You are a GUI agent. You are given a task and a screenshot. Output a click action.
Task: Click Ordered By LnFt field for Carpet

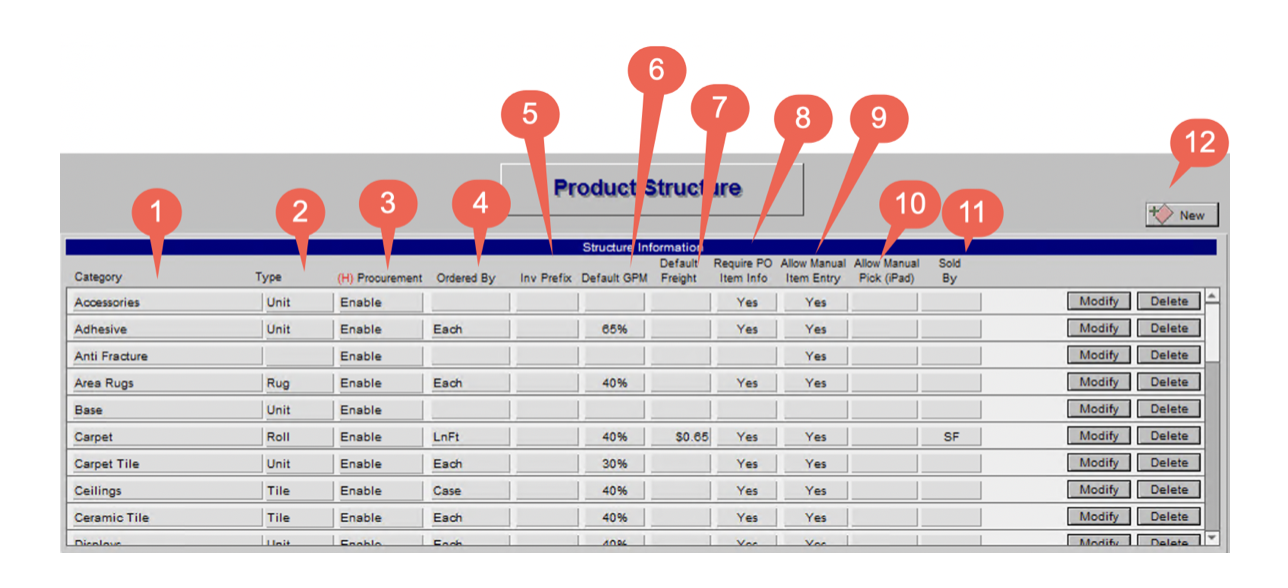(x=470, y=437)
